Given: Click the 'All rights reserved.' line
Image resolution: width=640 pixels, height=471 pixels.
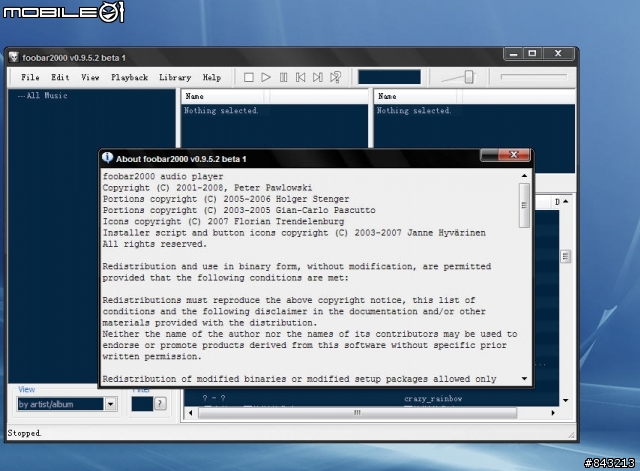Looking at the screenshot, I should pyautogui.click(x=154, y=244).
